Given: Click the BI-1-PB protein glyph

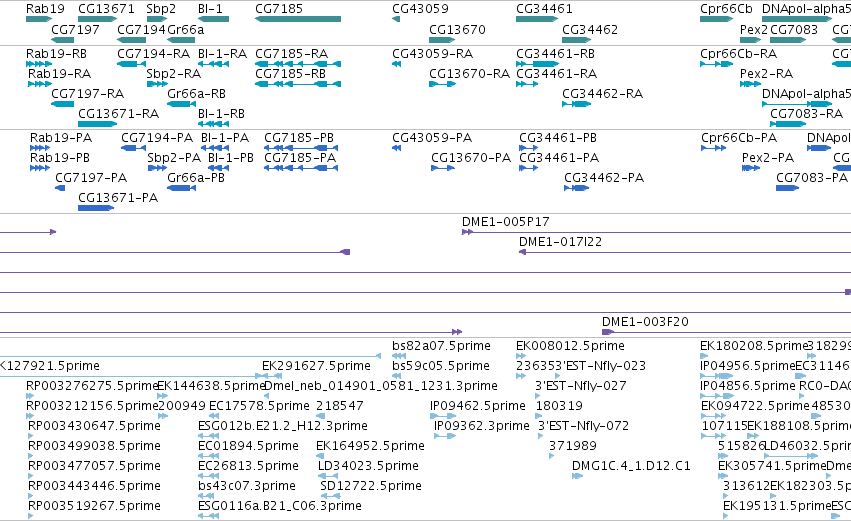Looking at the screenshot, I should [219, 168].
